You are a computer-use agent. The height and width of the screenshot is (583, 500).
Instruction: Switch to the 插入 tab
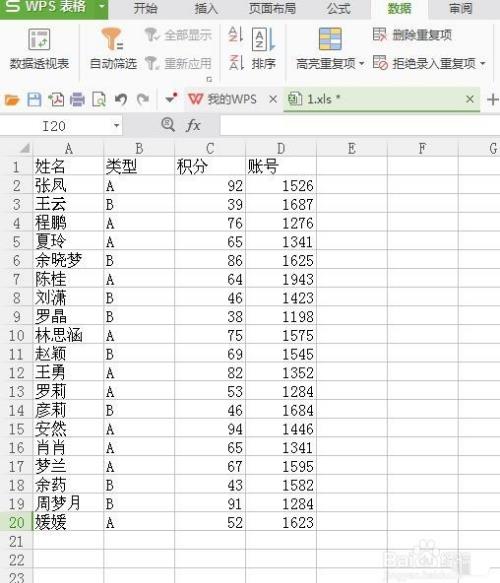(206, 8)
